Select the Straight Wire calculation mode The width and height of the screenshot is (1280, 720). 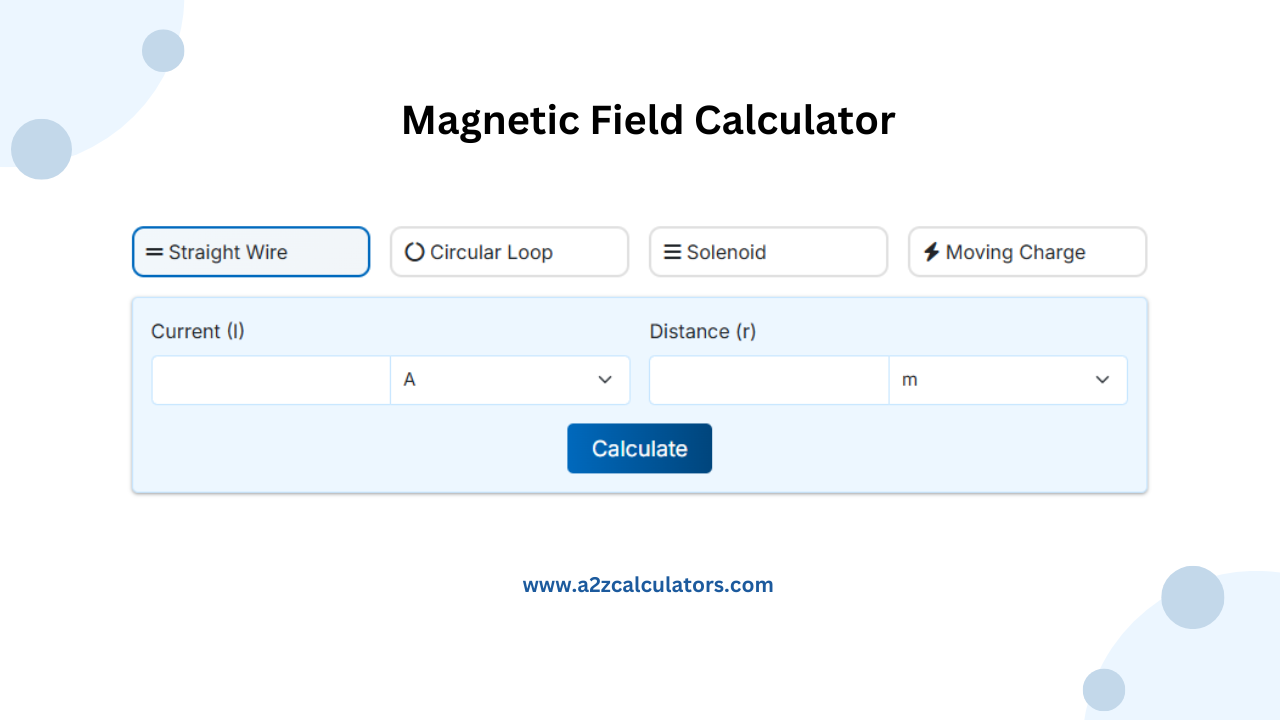pos(250,252)
